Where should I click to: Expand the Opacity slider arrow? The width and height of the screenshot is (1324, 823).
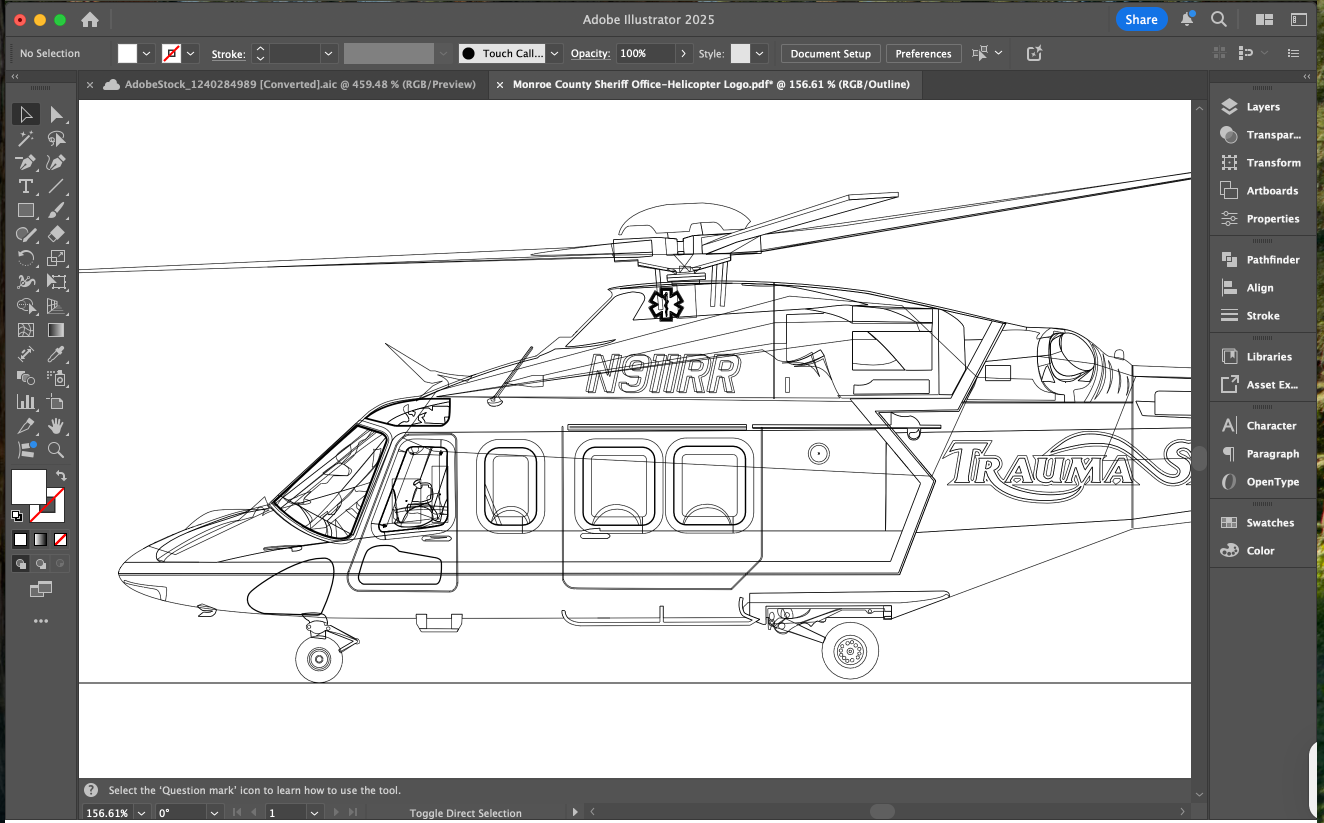(684, 53)
